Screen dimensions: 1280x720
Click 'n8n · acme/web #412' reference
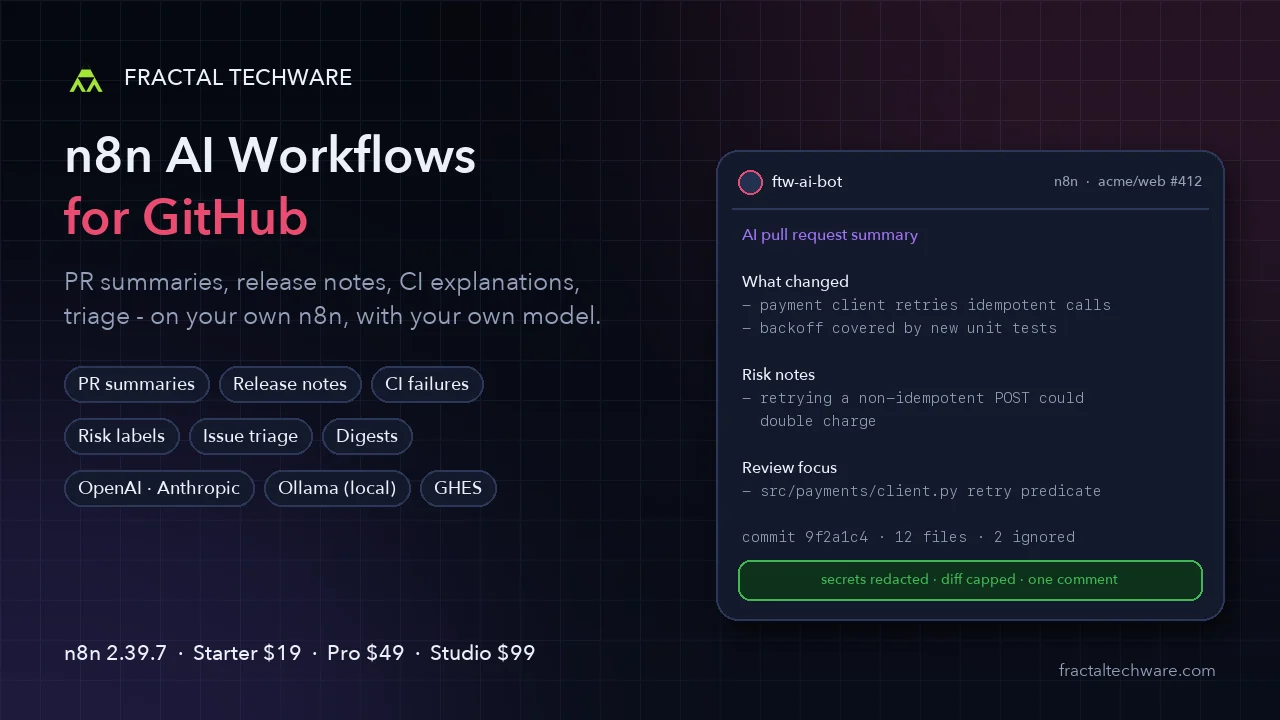[x=1128, y=182]
